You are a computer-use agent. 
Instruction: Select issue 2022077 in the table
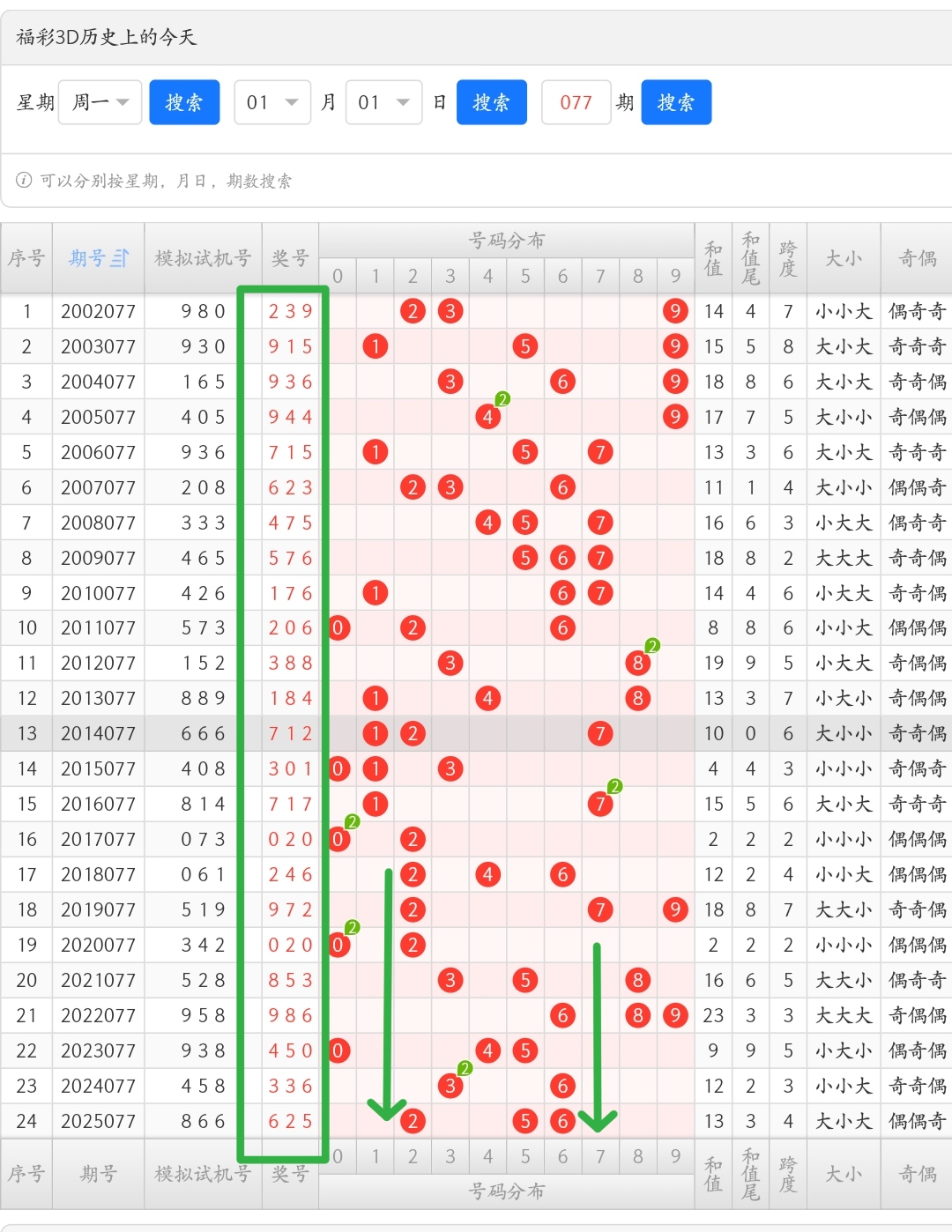[x=98, y=1015]
